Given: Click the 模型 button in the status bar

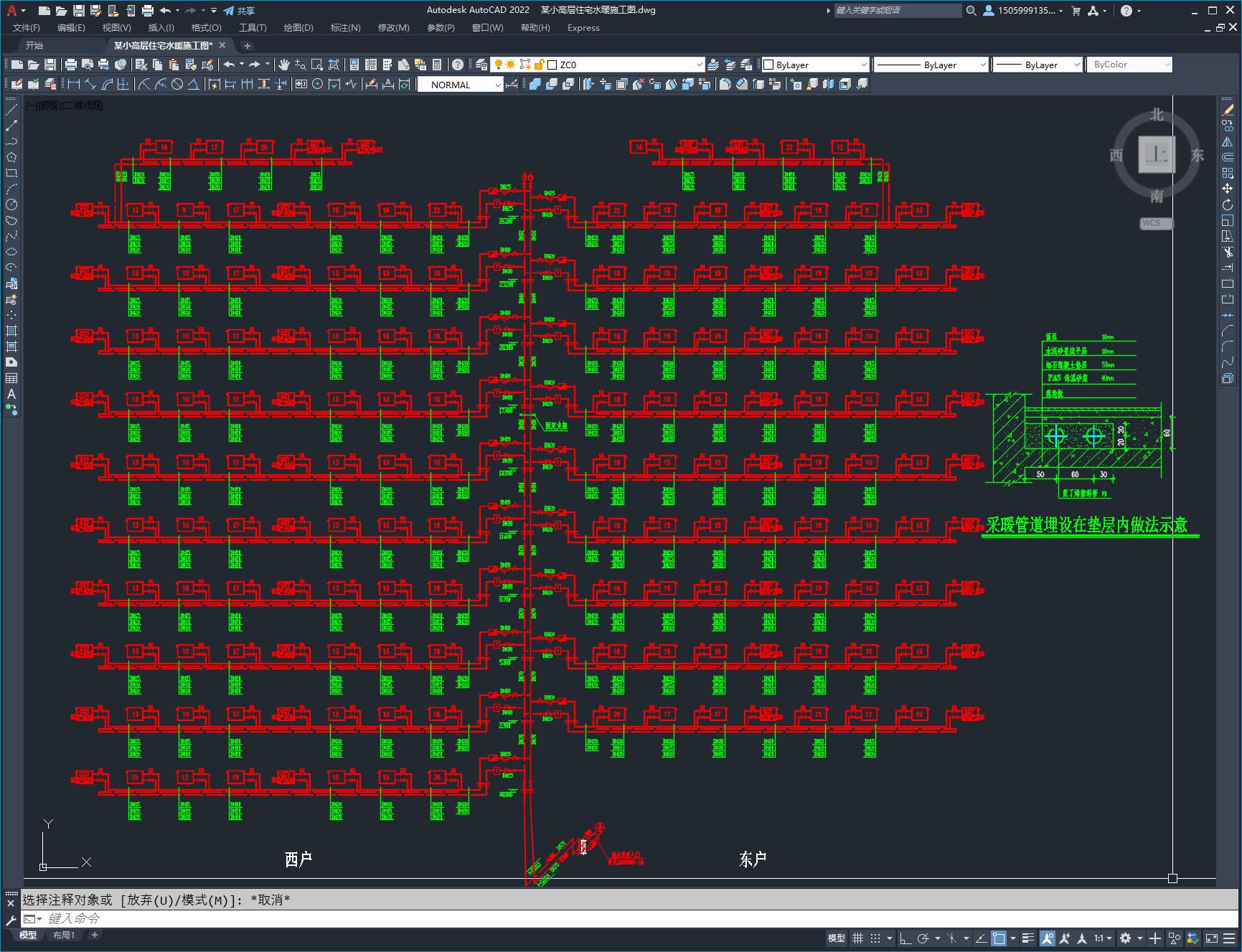Looking at the screenshot, I should (836, 938).
